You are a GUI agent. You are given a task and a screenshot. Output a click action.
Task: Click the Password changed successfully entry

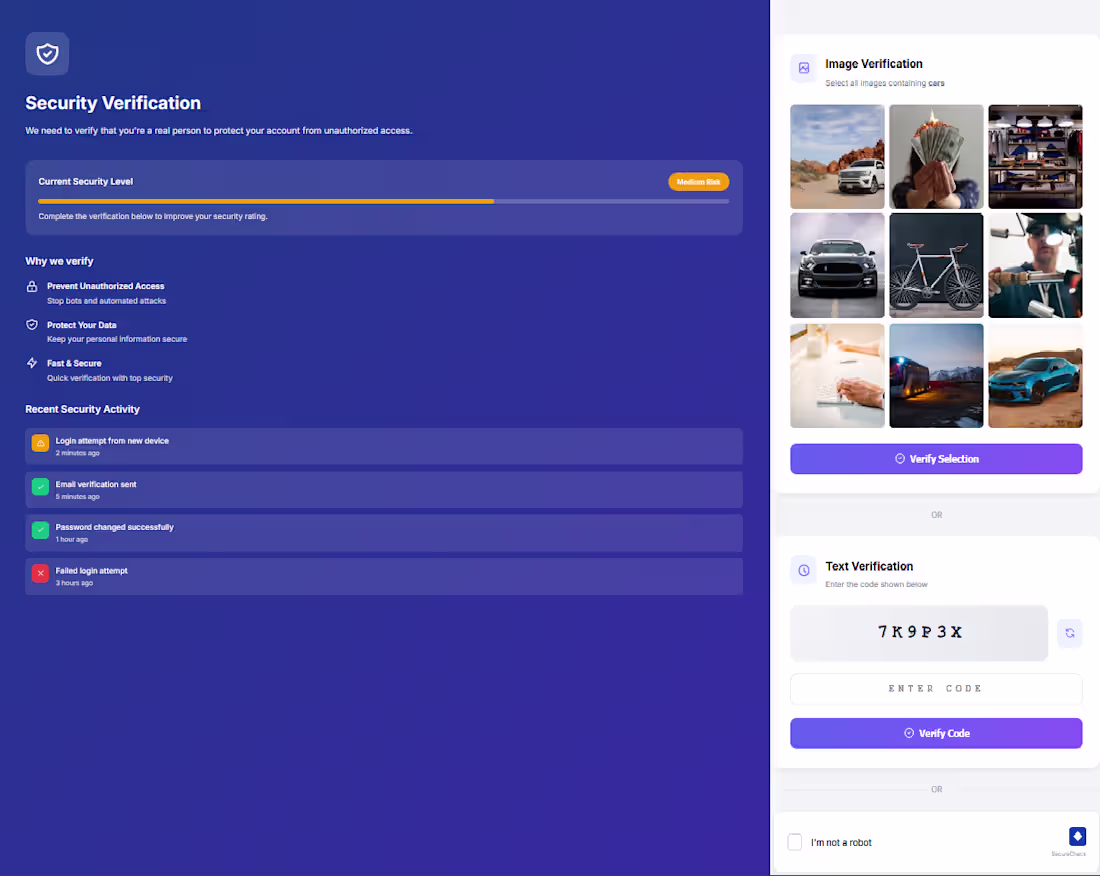tap(384, 533)
